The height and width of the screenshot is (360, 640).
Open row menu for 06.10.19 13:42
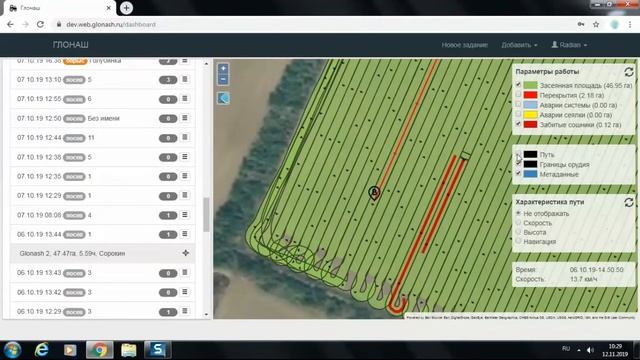point(185,292)
